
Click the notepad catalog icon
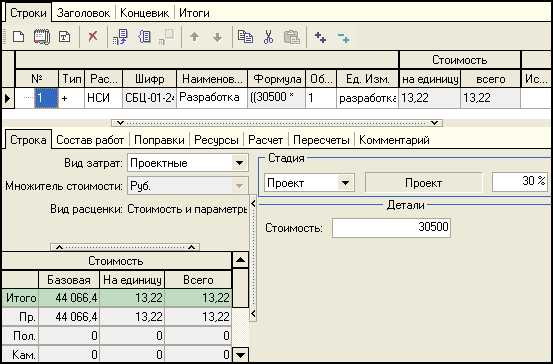point(42,37)
